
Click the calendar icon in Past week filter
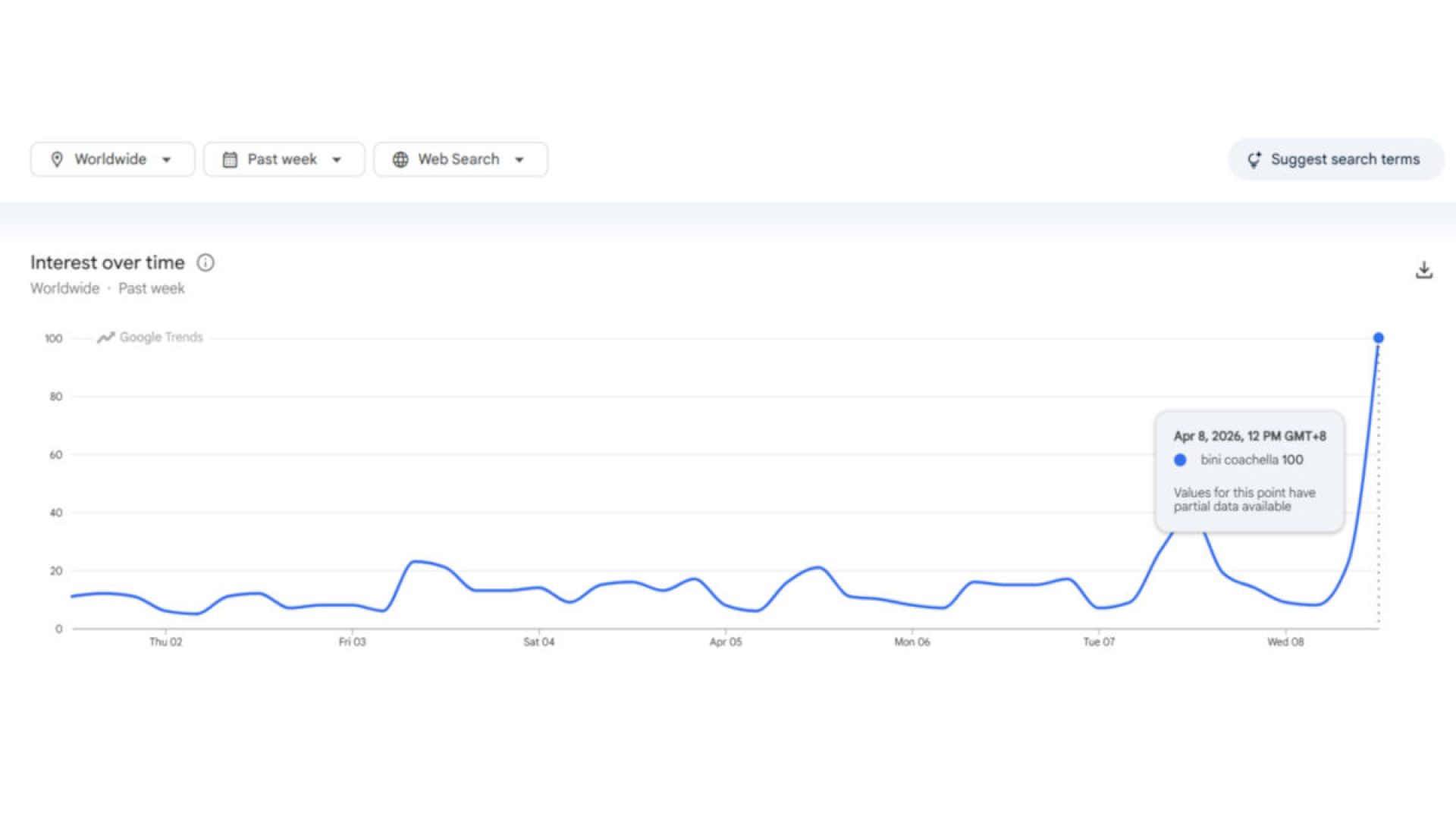pos(230,159)
